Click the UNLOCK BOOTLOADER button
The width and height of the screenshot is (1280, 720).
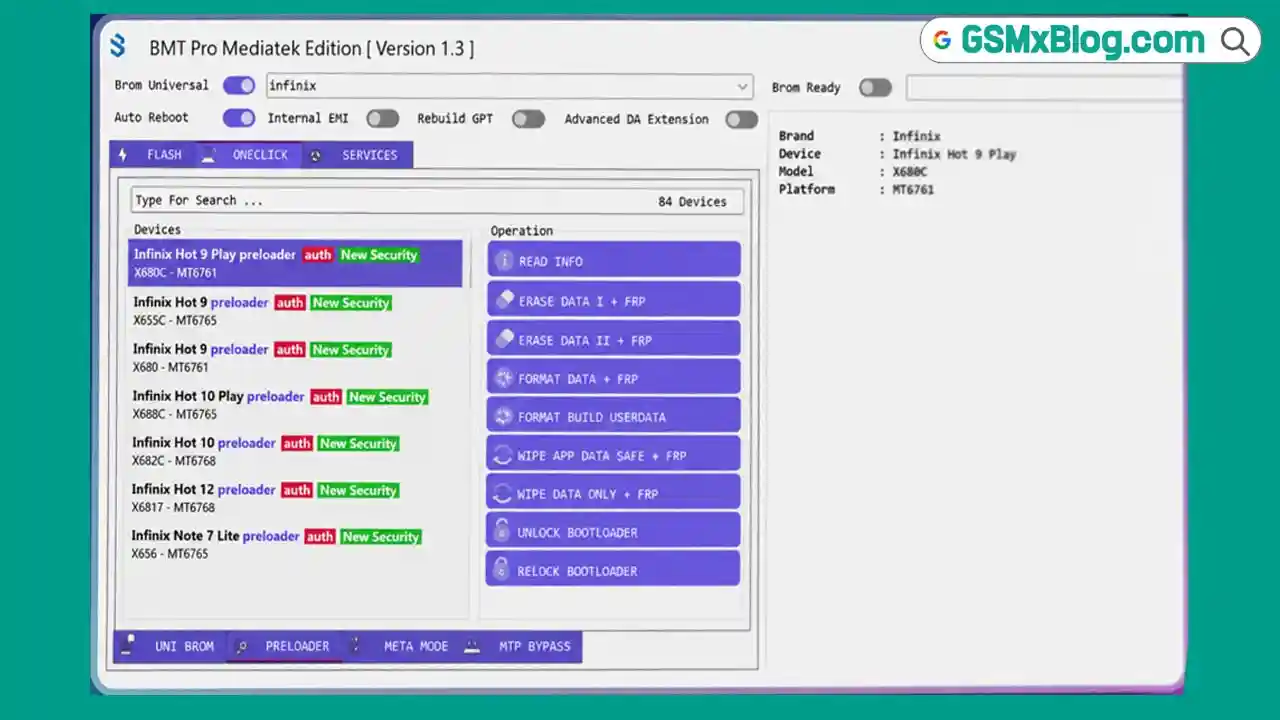click(613, 531)
